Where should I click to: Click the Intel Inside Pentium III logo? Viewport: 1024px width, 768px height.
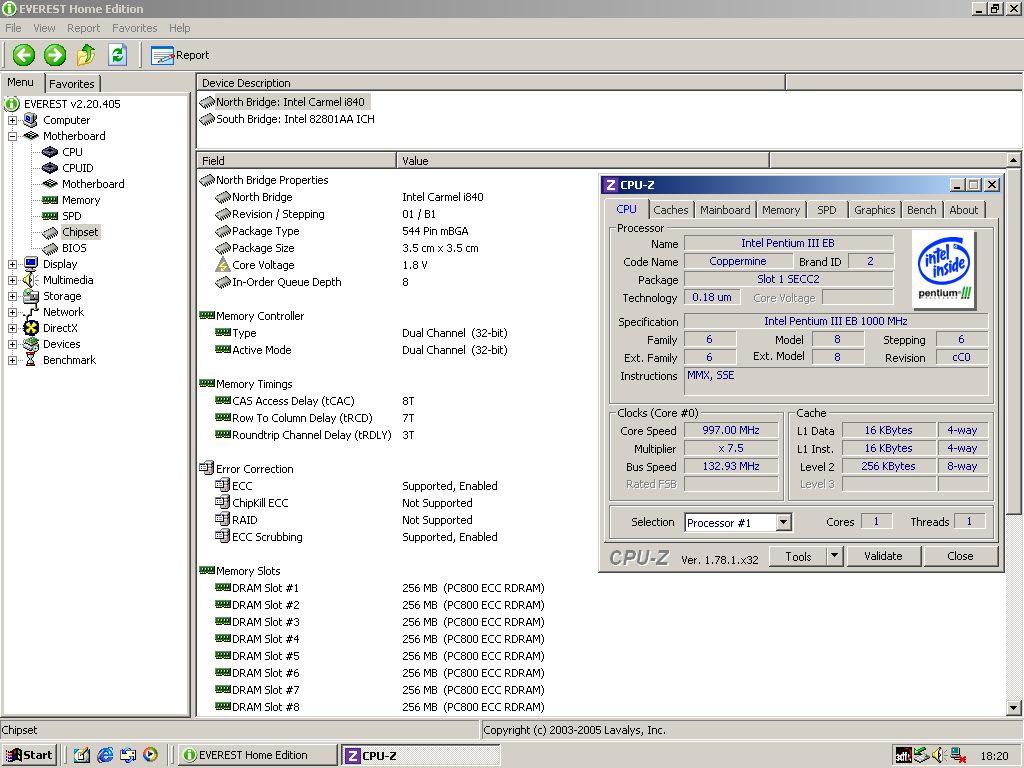tap(944, 270)
